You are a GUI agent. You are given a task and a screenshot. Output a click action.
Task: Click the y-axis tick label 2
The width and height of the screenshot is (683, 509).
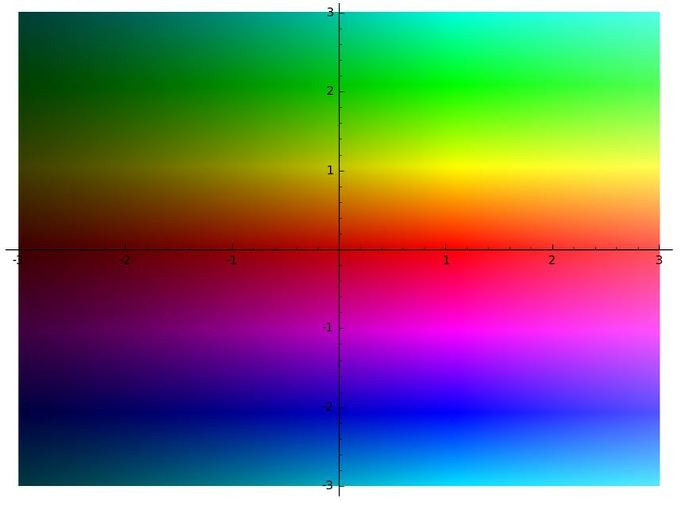click(x=330, y=91)
